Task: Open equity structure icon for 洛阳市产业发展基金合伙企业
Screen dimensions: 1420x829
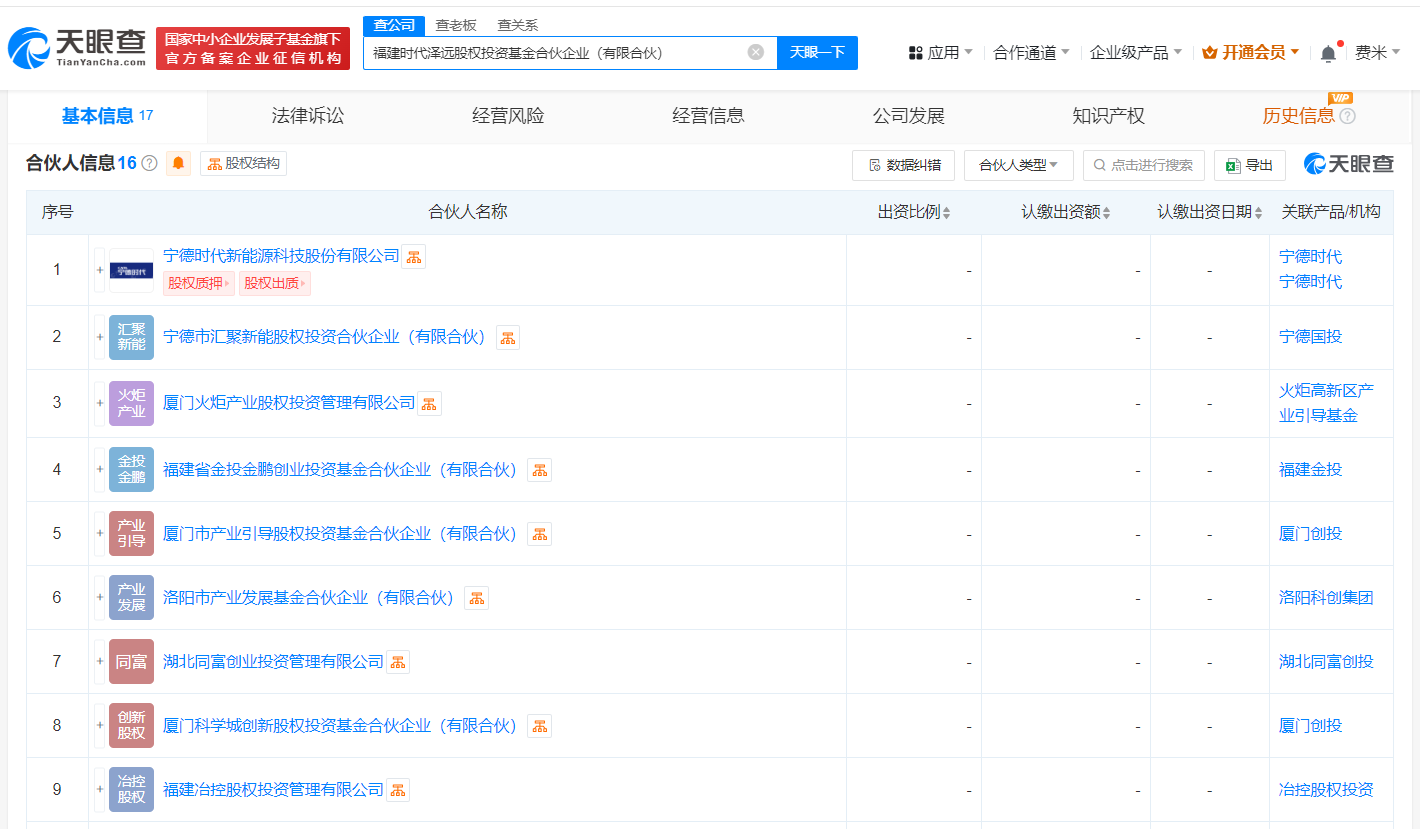Action: click(x=477, y=598)
